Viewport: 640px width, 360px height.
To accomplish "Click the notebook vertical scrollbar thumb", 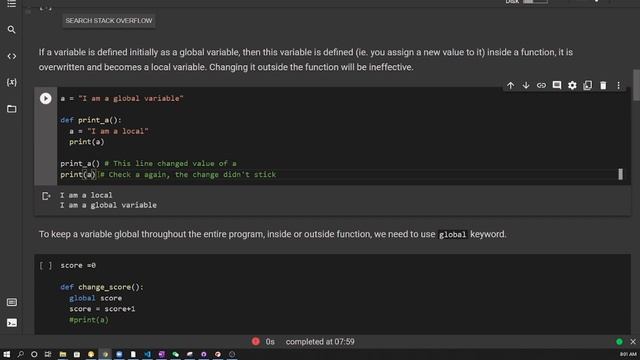I will (x=636, y=85).
